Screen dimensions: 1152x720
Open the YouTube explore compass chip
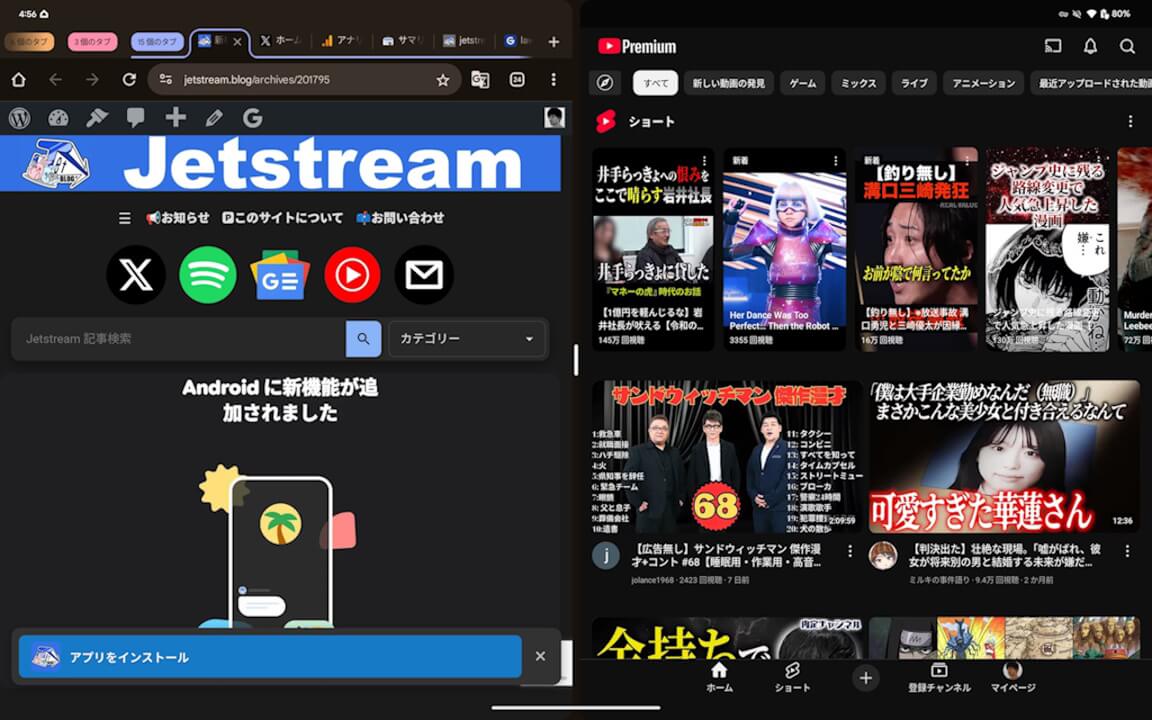[x=605, y=83]
